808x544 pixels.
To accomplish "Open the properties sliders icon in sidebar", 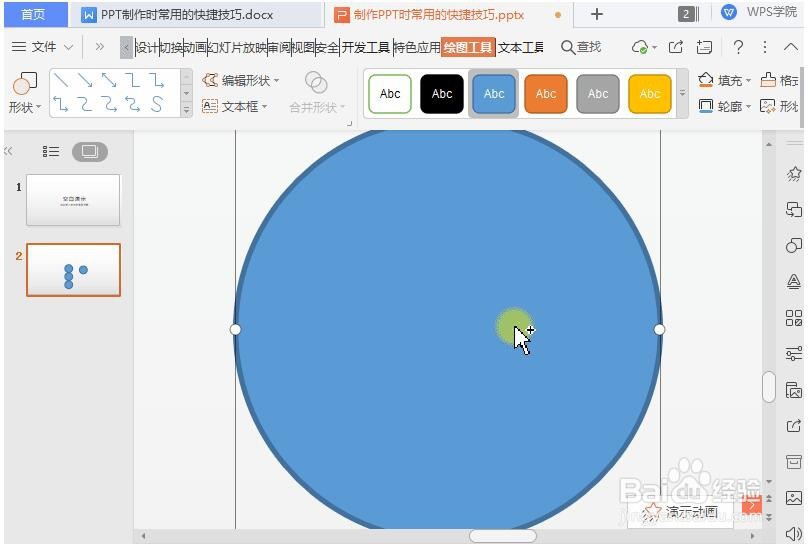I will point(794,353).
